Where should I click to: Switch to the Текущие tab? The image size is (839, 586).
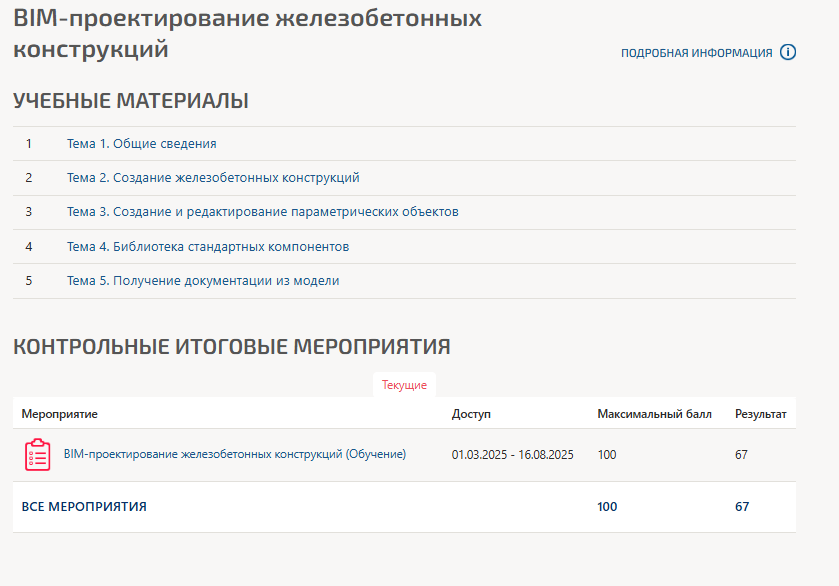404,385
